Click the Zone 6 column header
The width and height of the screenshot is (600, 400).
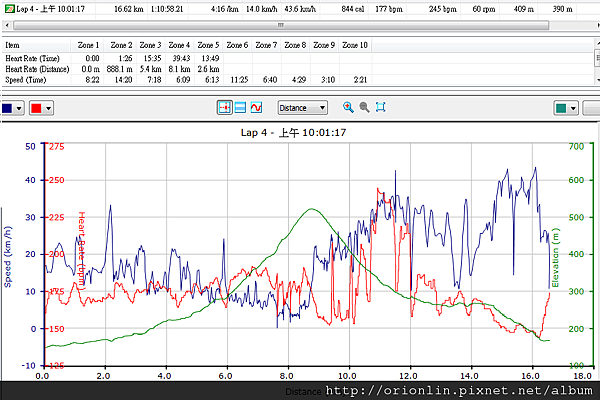pyautogui.click(x=237, y=45)
